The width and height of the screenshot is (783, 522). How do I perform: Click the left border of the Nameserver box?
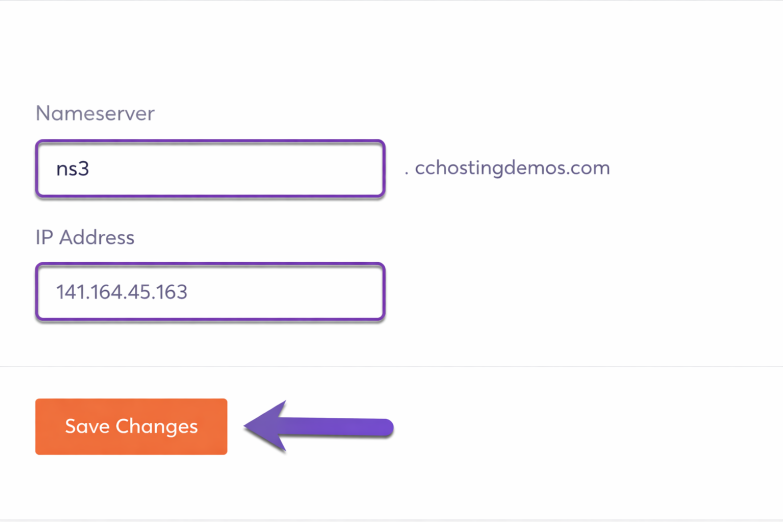tap(37, 169)
